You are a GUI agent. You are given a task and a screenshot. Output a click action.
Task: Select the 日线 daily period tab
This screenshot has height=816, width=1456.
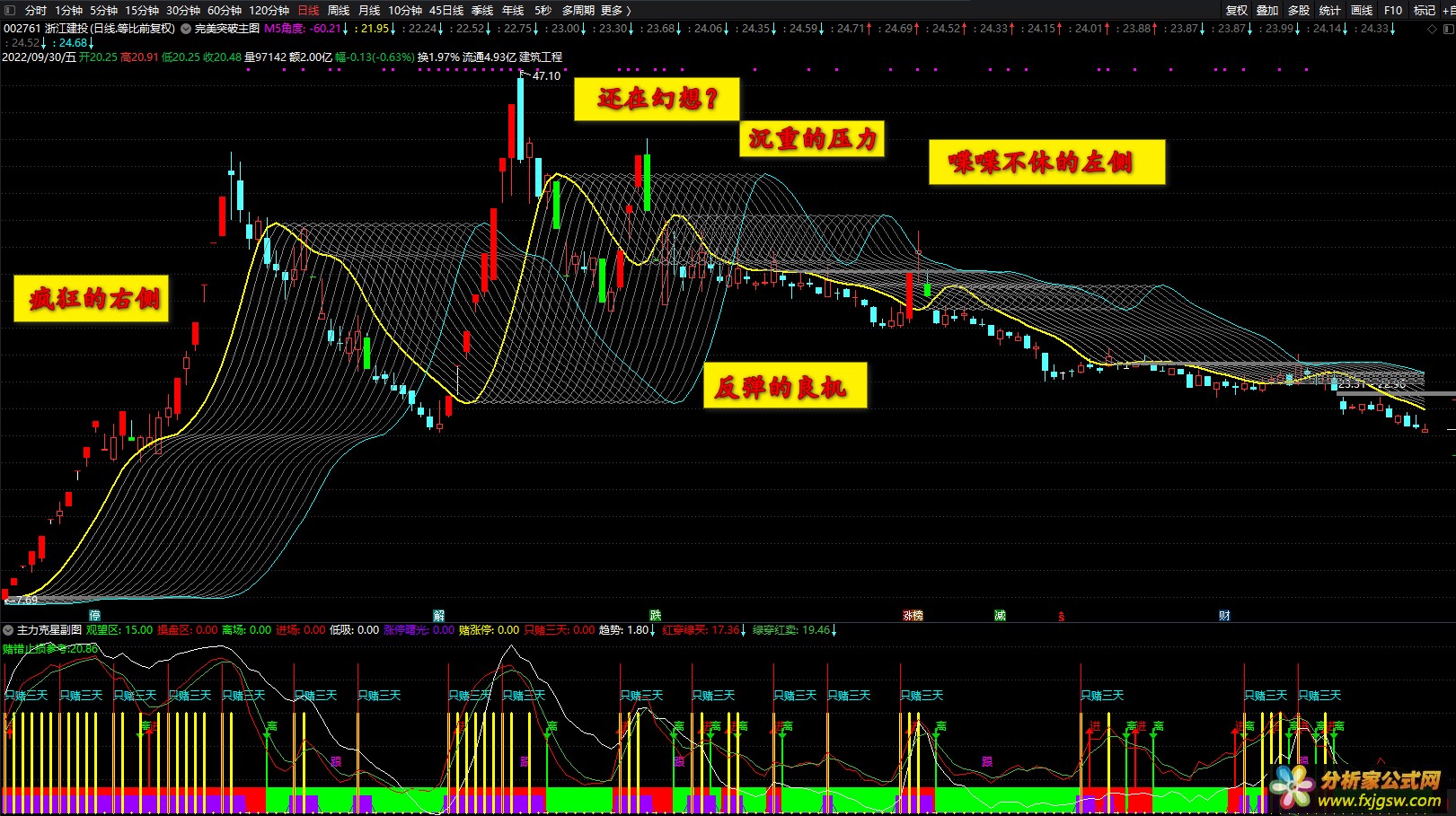pos(308,11)
